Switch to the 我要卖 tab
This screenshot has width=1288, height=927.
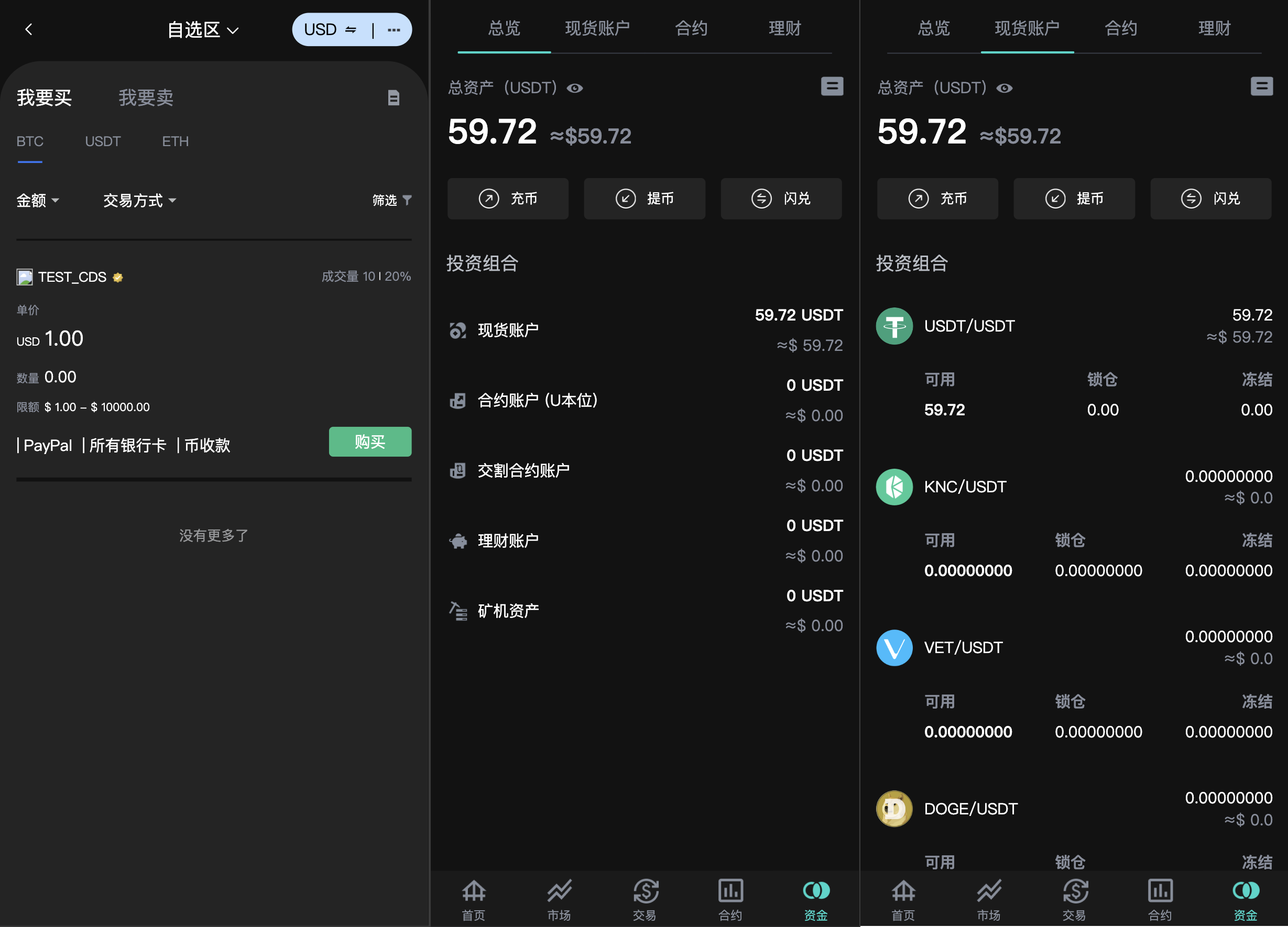(146, 97)
